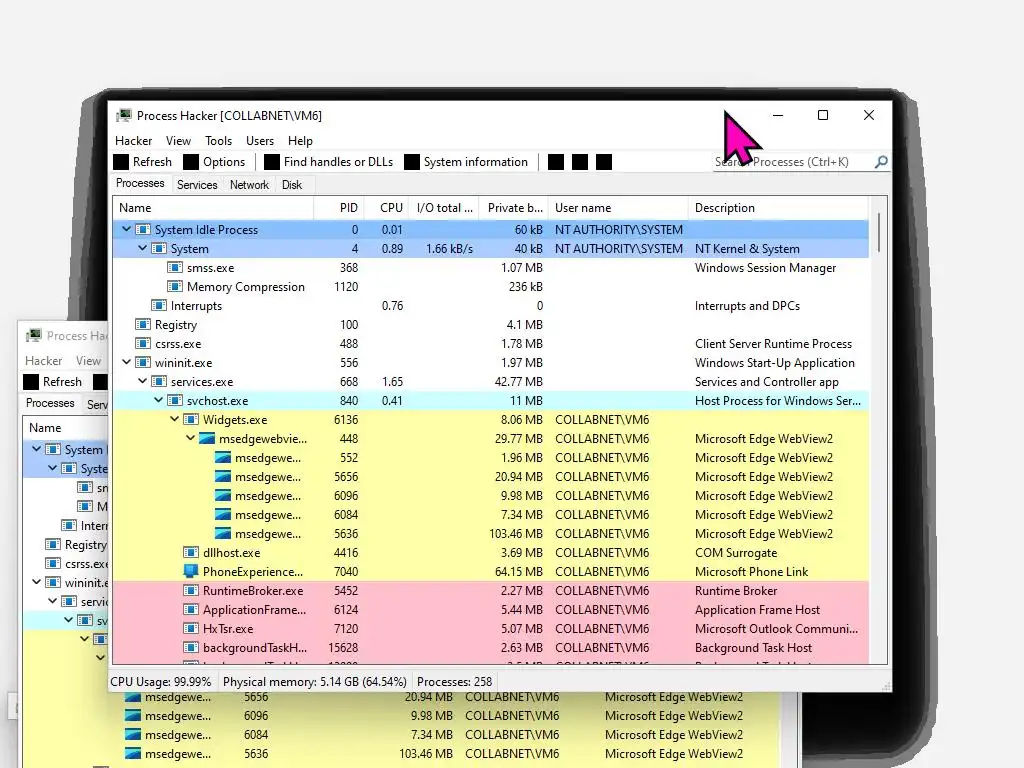Select the System Idle Process row icon
Image resolution: width=1024 pixels, height=768 pixels.
click(142, 230)
